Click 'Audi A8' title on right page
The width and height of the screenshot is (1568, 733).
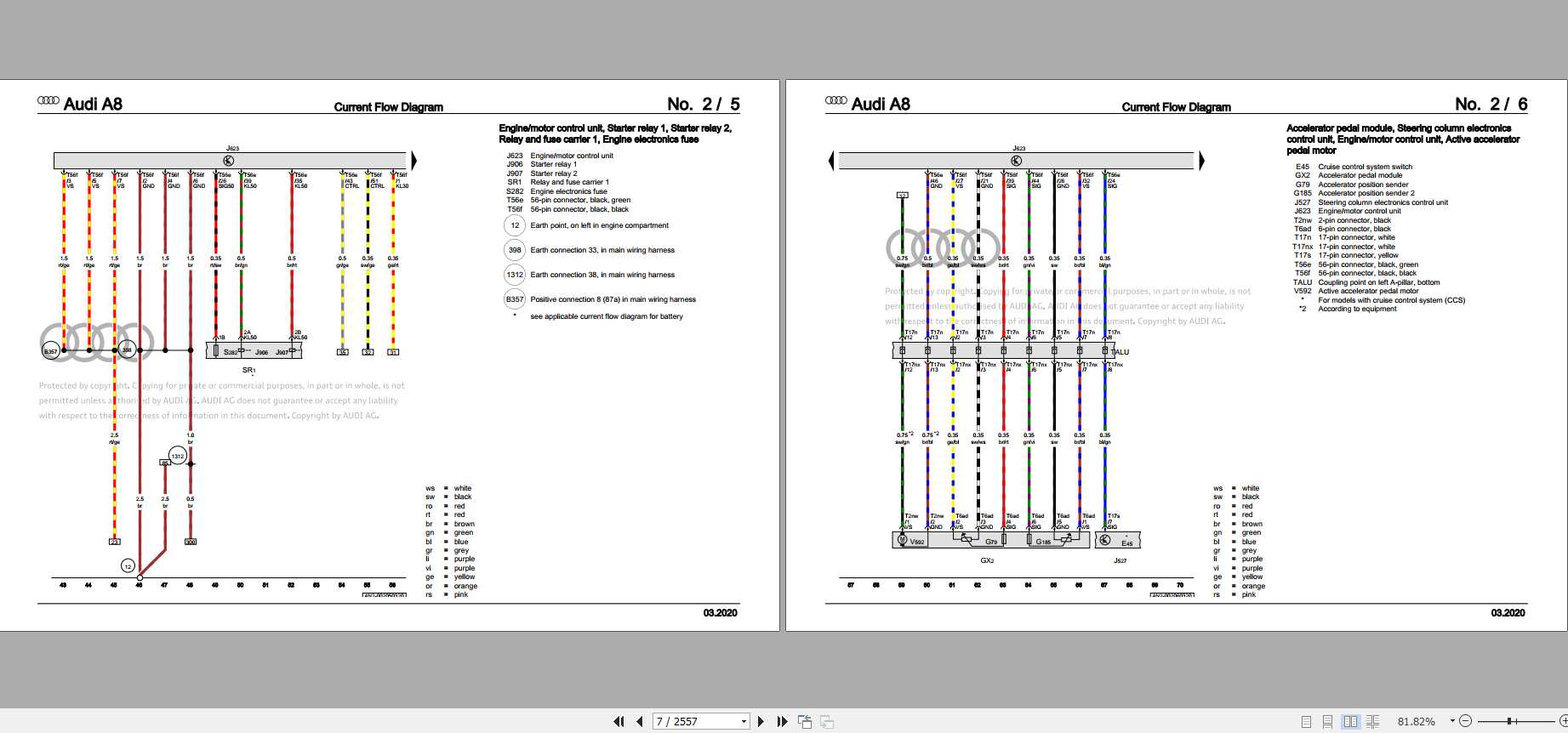tap(881, 104)
